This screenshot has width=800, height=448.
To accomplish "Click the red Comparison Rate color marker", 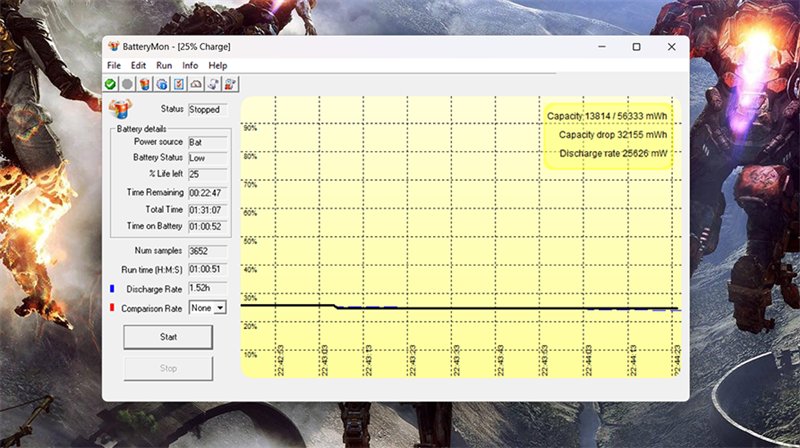I will click(112, 308).
